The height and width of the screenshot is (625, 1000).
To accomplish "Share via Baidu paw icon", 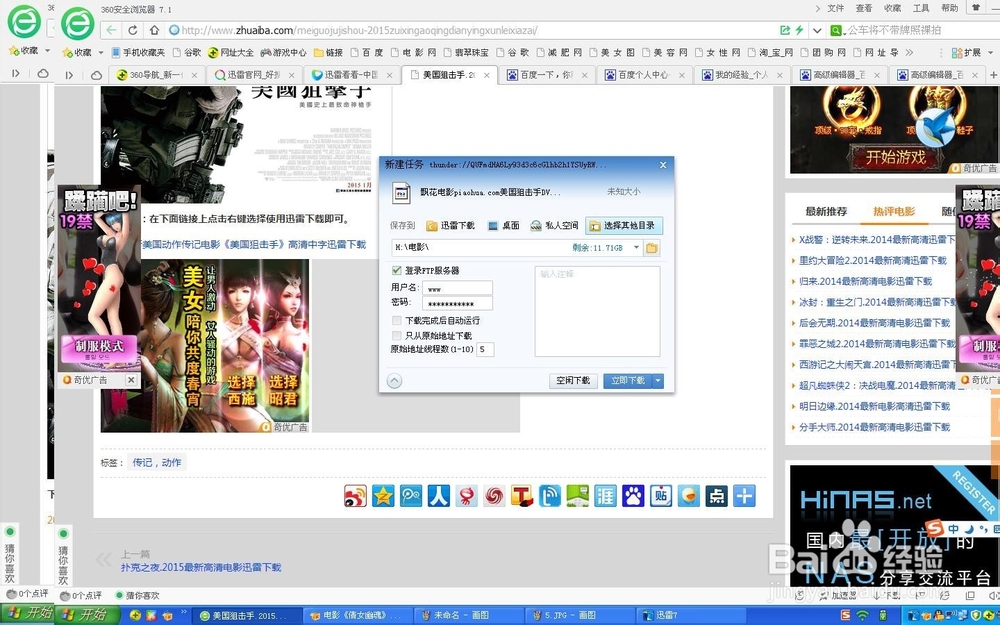I will (x=633, y=496).
